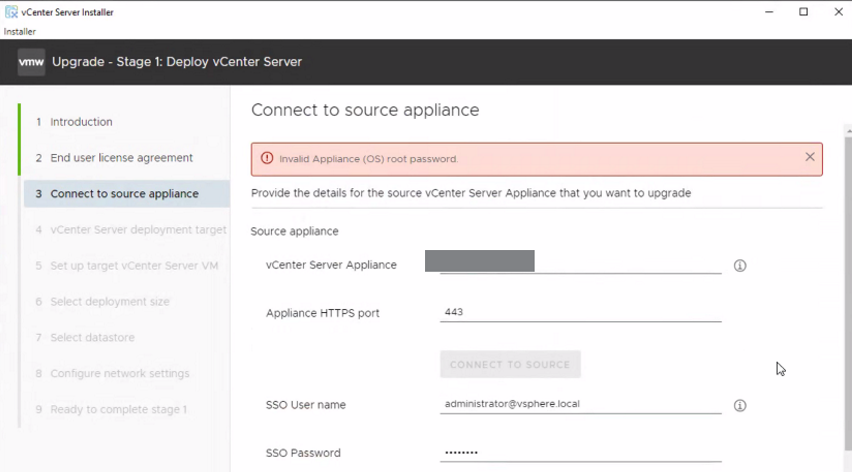Image resolution: width=852 pixels, height=472 pixels.
Task: Click the 'Appliance HTTPS port' label
Action: point(323,313)
